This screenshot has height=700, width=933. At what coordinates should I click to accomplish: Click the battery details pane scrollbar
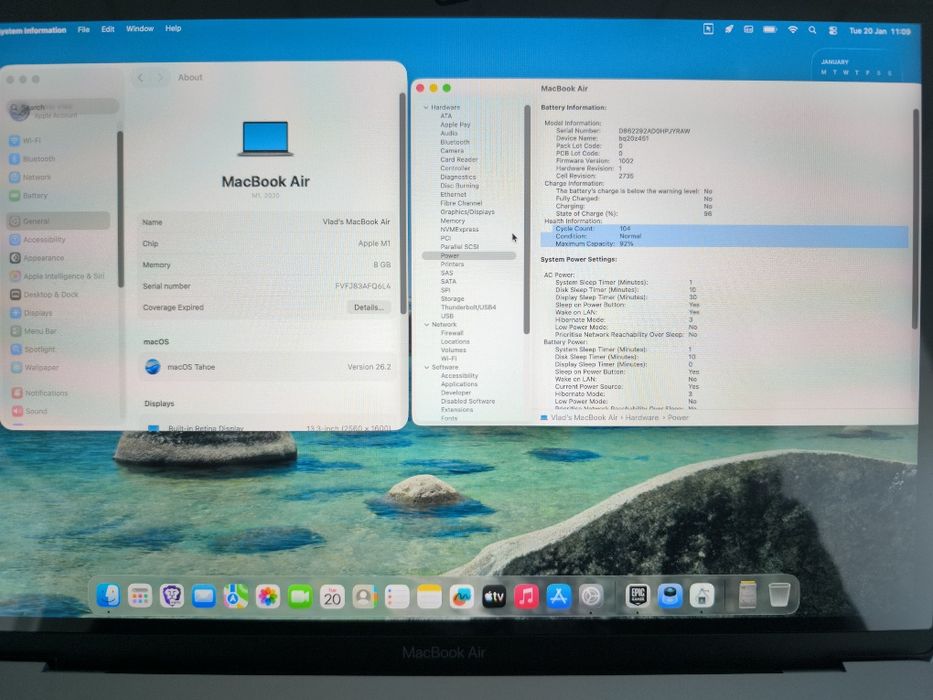(915, 218)
